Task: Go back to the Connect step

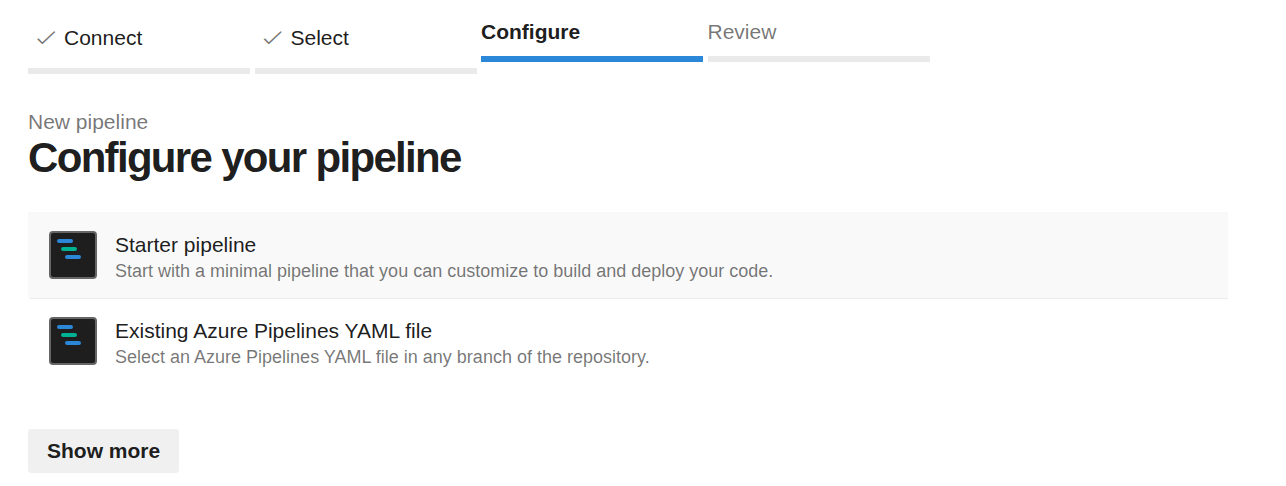Action: pos(103,38)
